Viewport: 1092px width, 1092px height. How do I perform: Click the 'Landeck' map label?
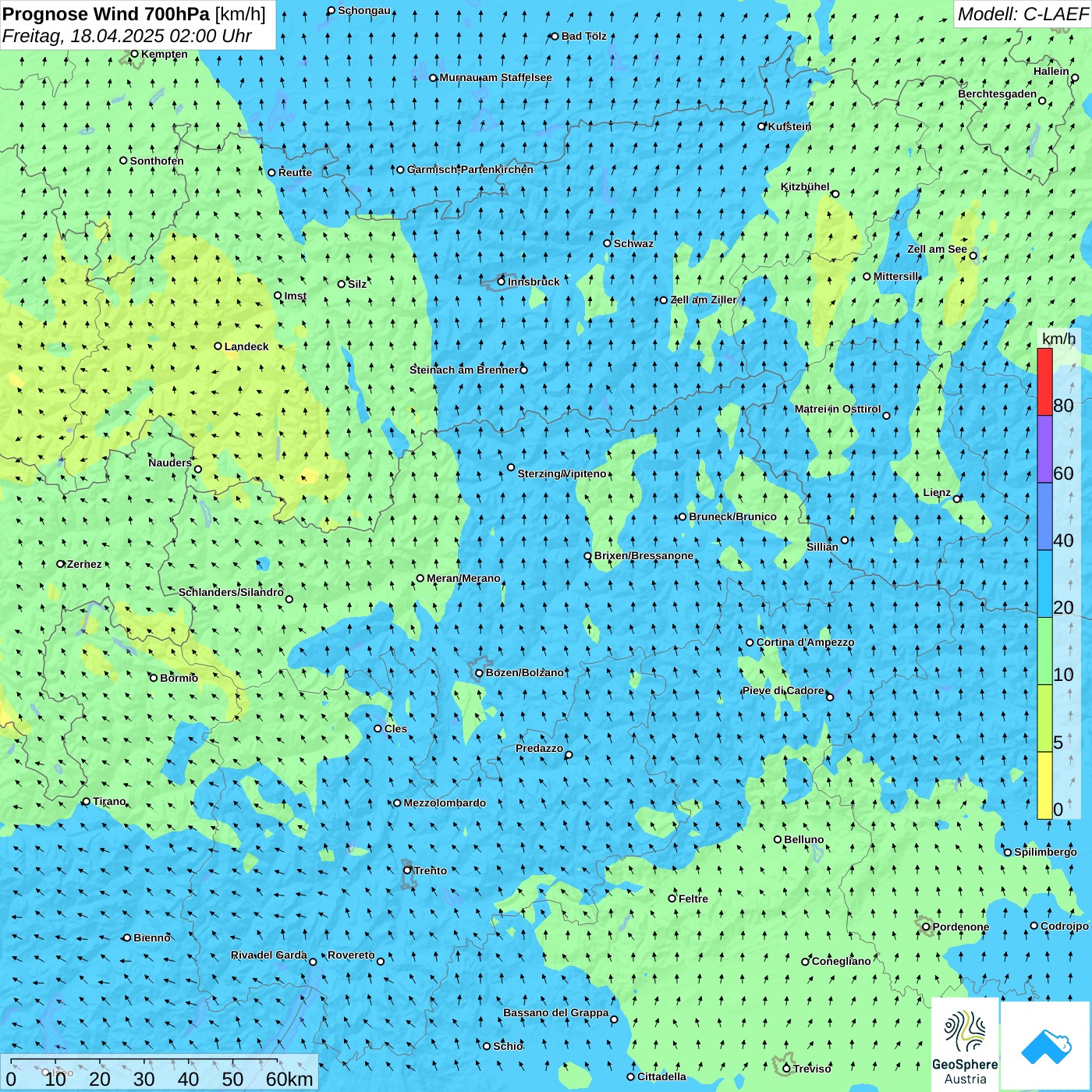point(246,346)
